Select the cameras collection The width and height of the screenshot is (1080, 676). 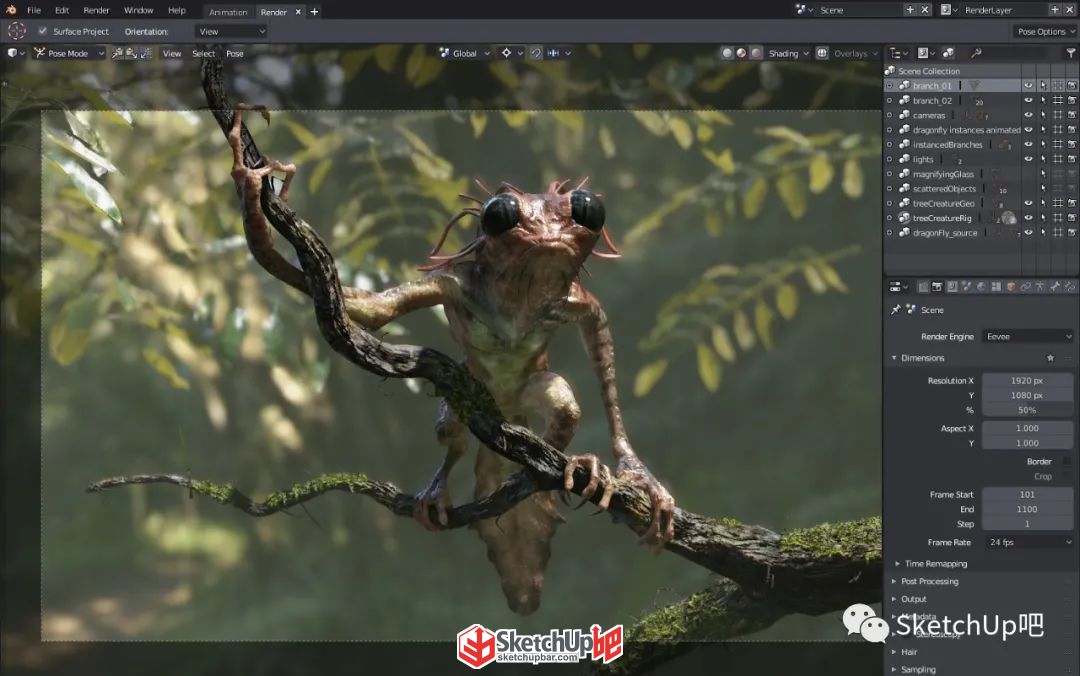point(928,115)
